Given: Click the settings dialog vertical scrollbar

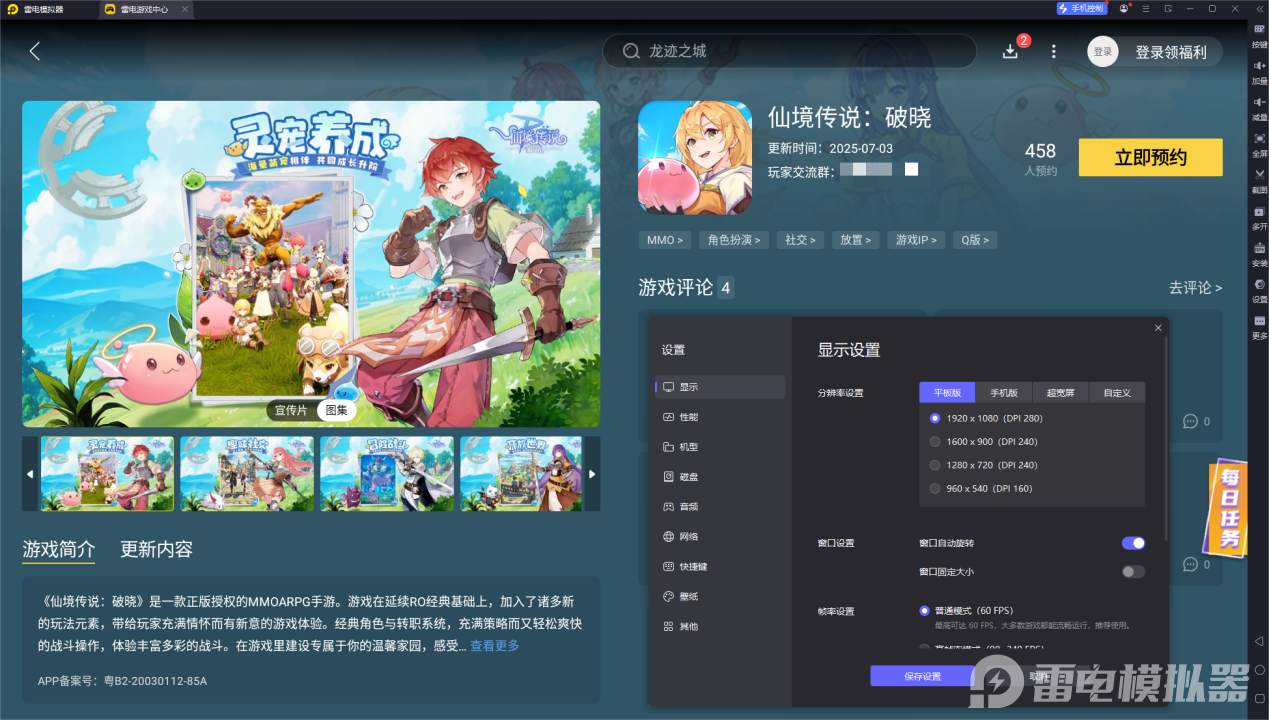Looking at the screenshot, I should coord(1167,440).
